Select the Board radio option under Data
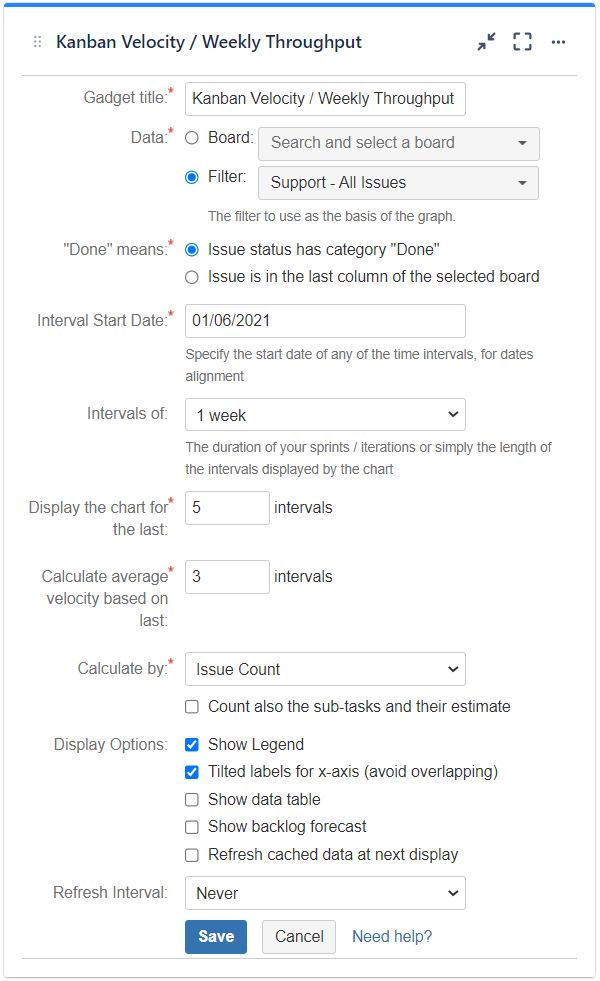Viewport: 600px width, 981px height. 190,138
